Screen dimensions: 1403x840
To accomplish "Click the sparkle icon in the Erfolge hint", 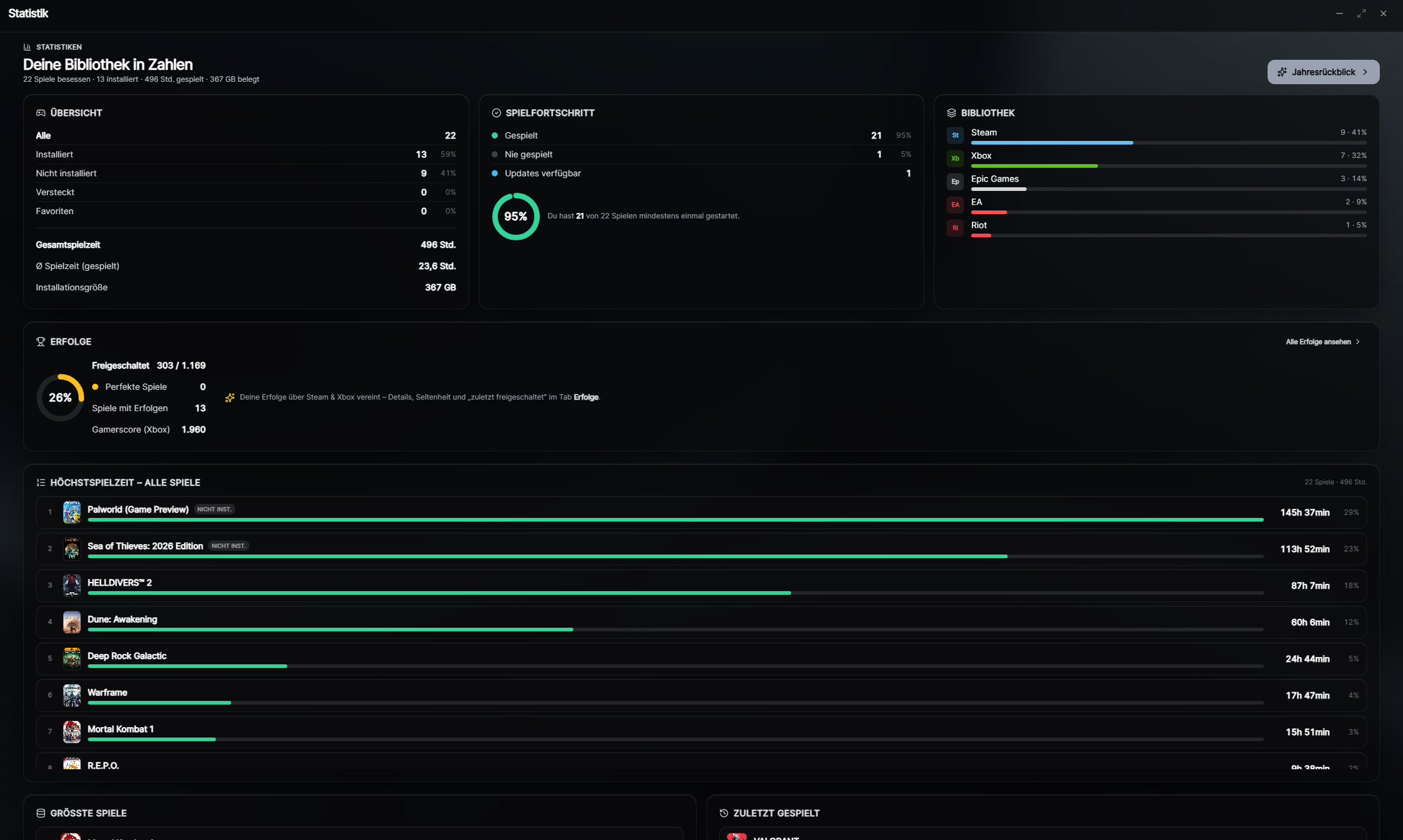I will pyautogui.click(x=230, y=398).
